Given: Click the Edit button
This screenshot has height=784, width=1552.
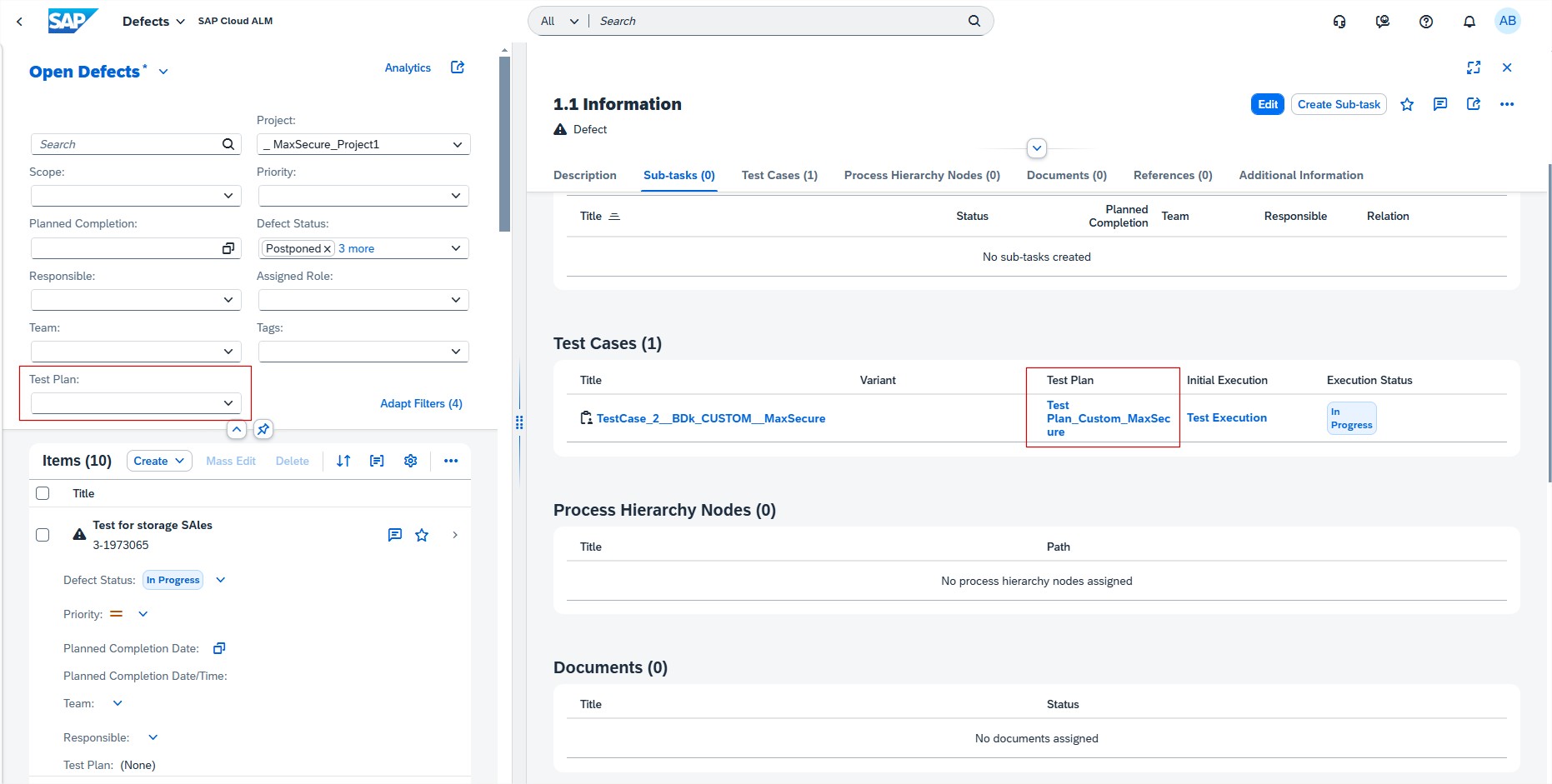Looking at the screenshot, I should pos(1267,104).
